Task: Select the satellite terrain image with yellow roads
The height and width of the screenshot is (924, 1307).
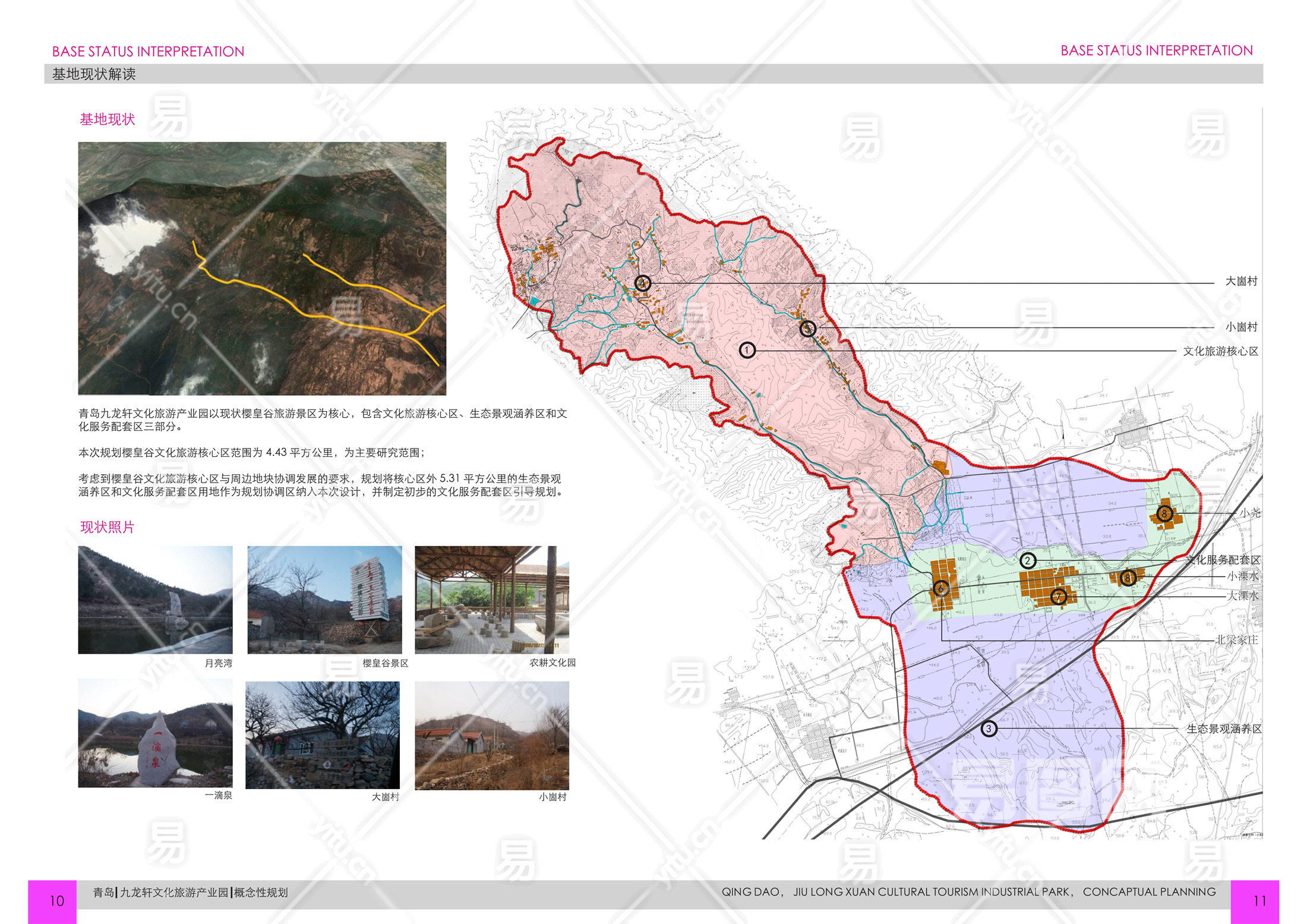Action: click(x=262, y=268)
